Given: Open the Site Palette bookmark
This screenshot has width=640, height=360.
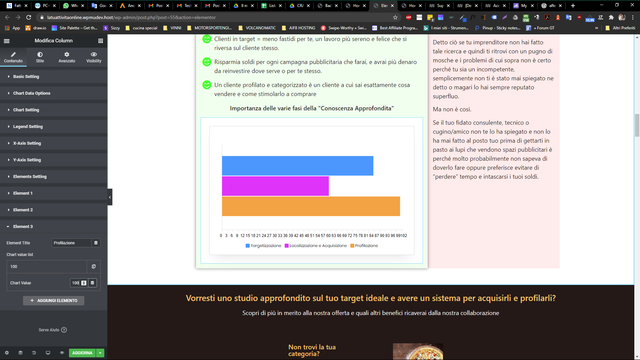Looking at the screenshot, I should pos(75,28).
